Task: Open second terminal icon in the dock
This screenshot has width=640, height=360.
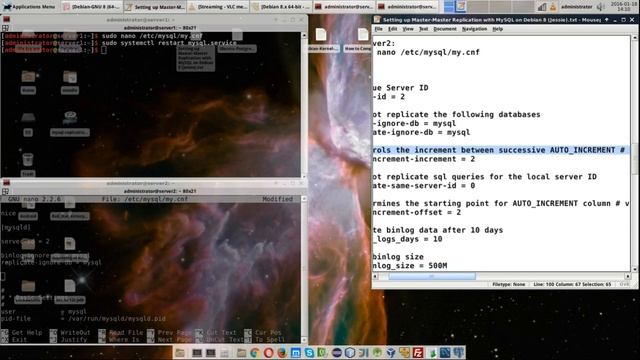Action: click(x=211, y=352)
